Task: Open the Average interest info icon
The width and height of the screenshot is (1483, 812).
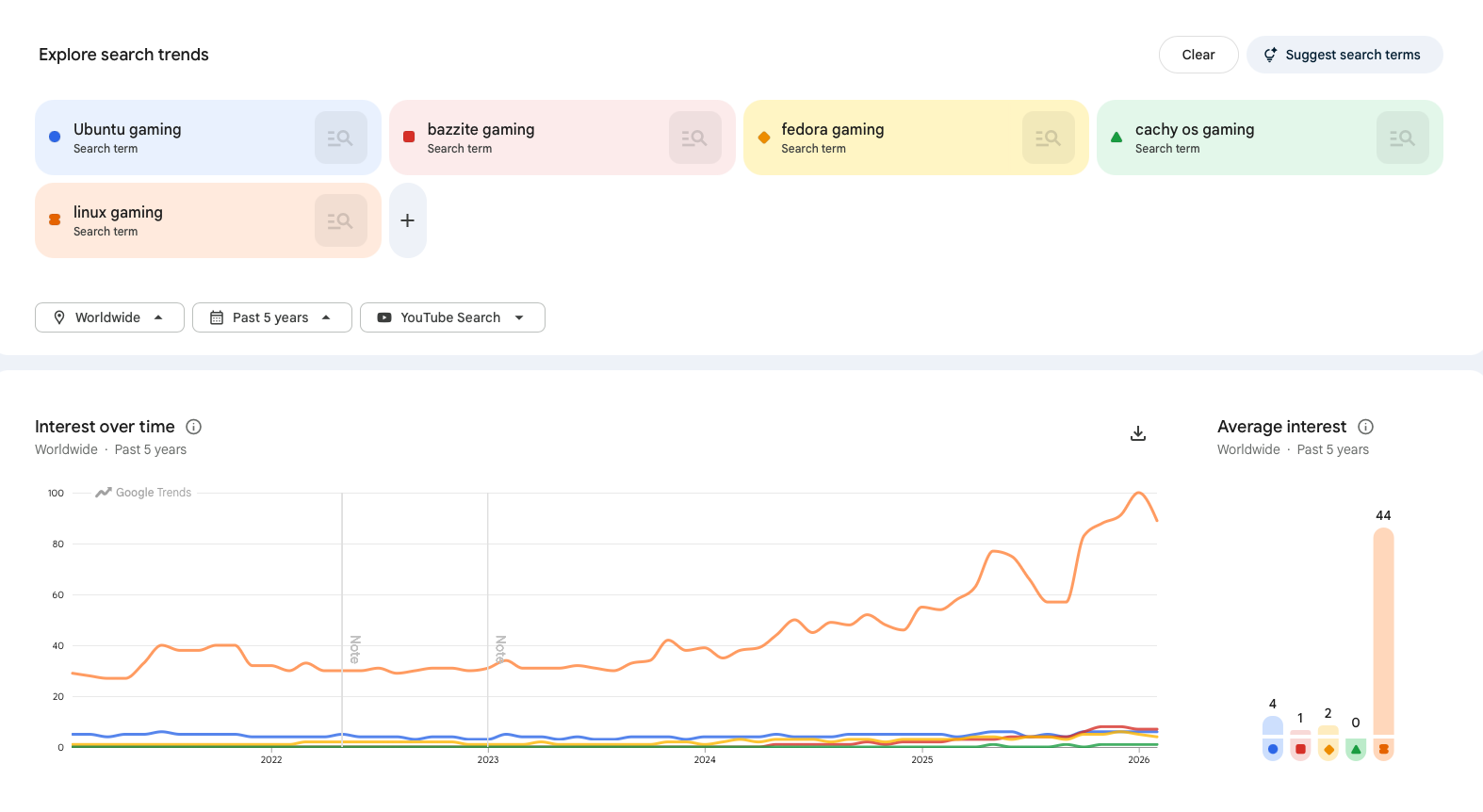Action: click(1365, 427)
